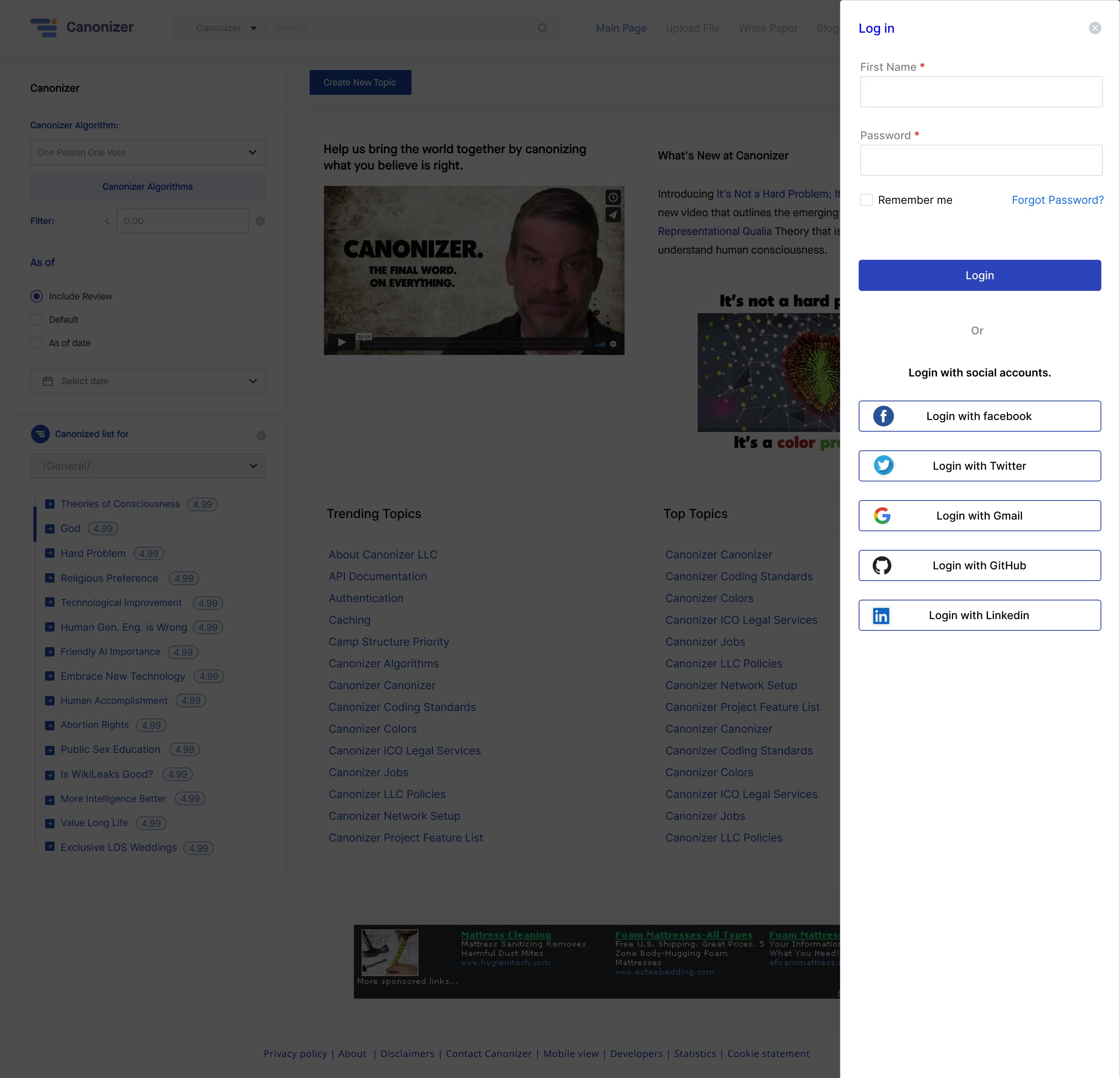Image resolution: width=1120 pixels, height=1078 pixels.
Task: Click the LinkedIn logo icon
Action: pyautogui.click(x=880, y=616)
